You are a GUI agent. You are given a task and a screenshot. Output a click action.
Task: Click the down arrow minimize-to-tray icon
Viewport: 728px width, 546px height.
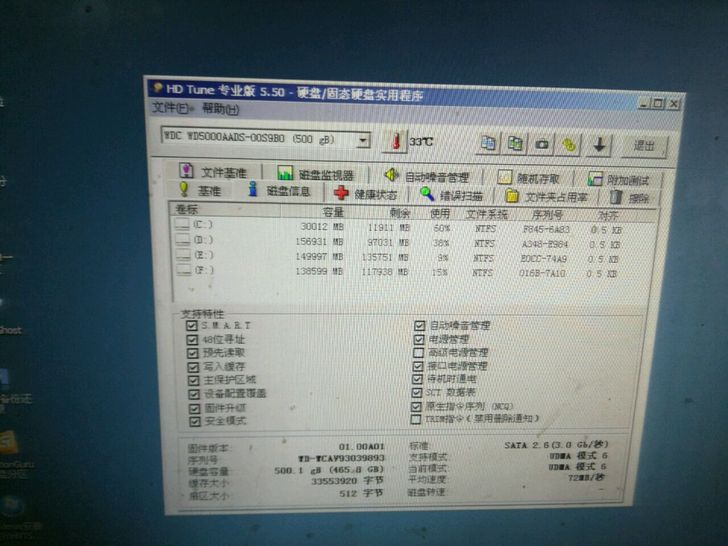(599, 146)
